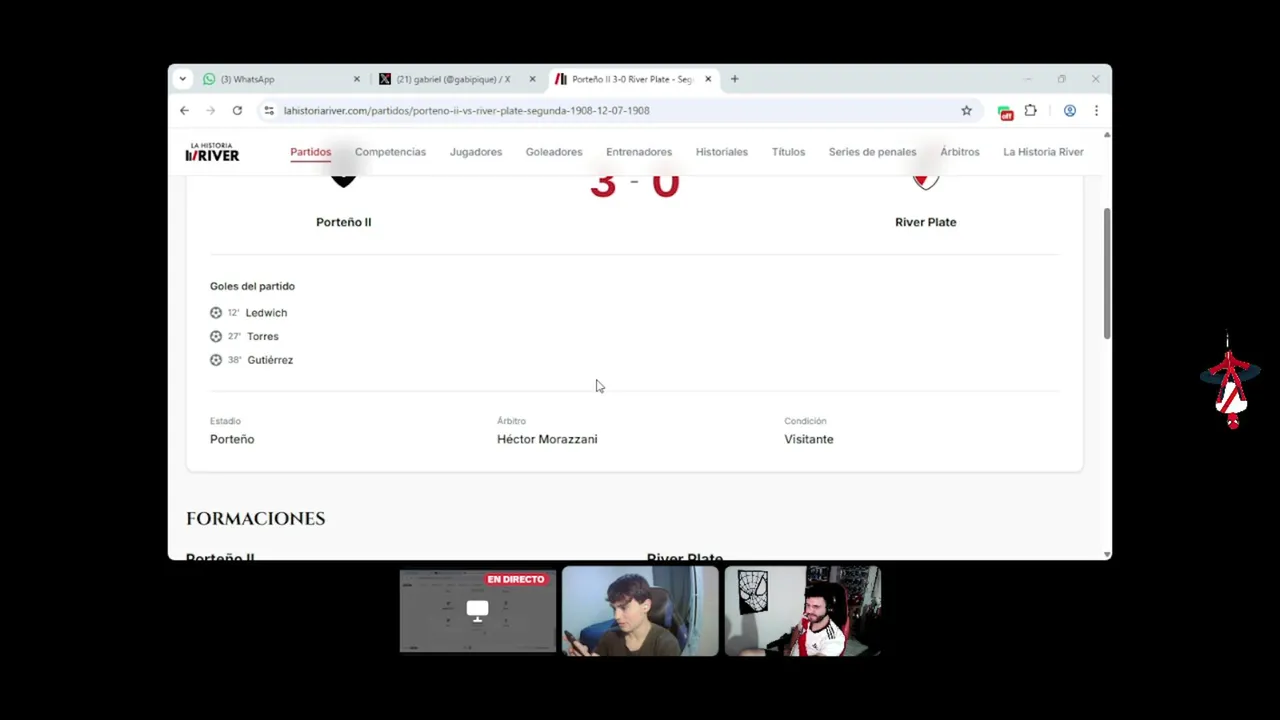Open the Historiales menu item
The image size is (1280, 720).
722,152
